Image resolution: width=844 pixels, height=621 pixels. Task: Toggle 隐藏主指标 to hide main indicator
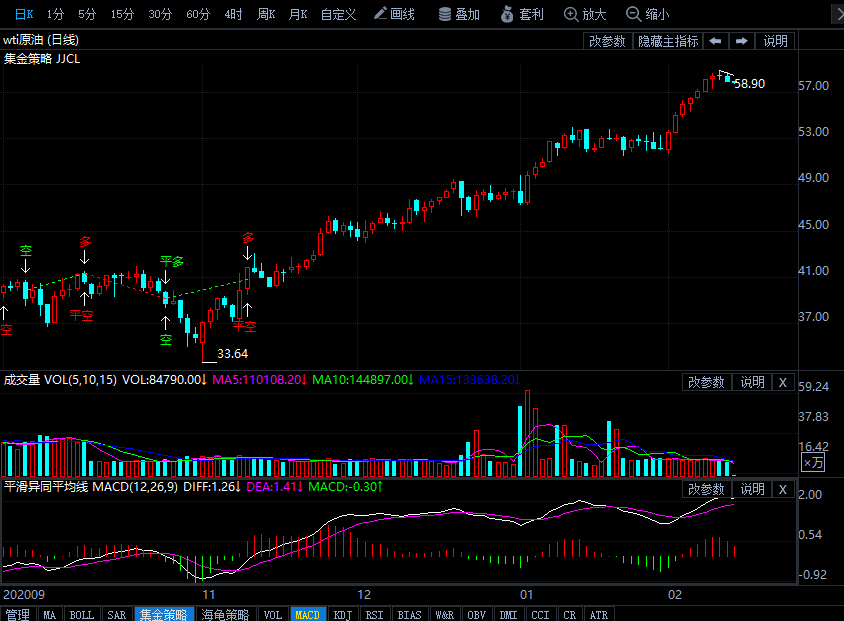coord(668,41)
